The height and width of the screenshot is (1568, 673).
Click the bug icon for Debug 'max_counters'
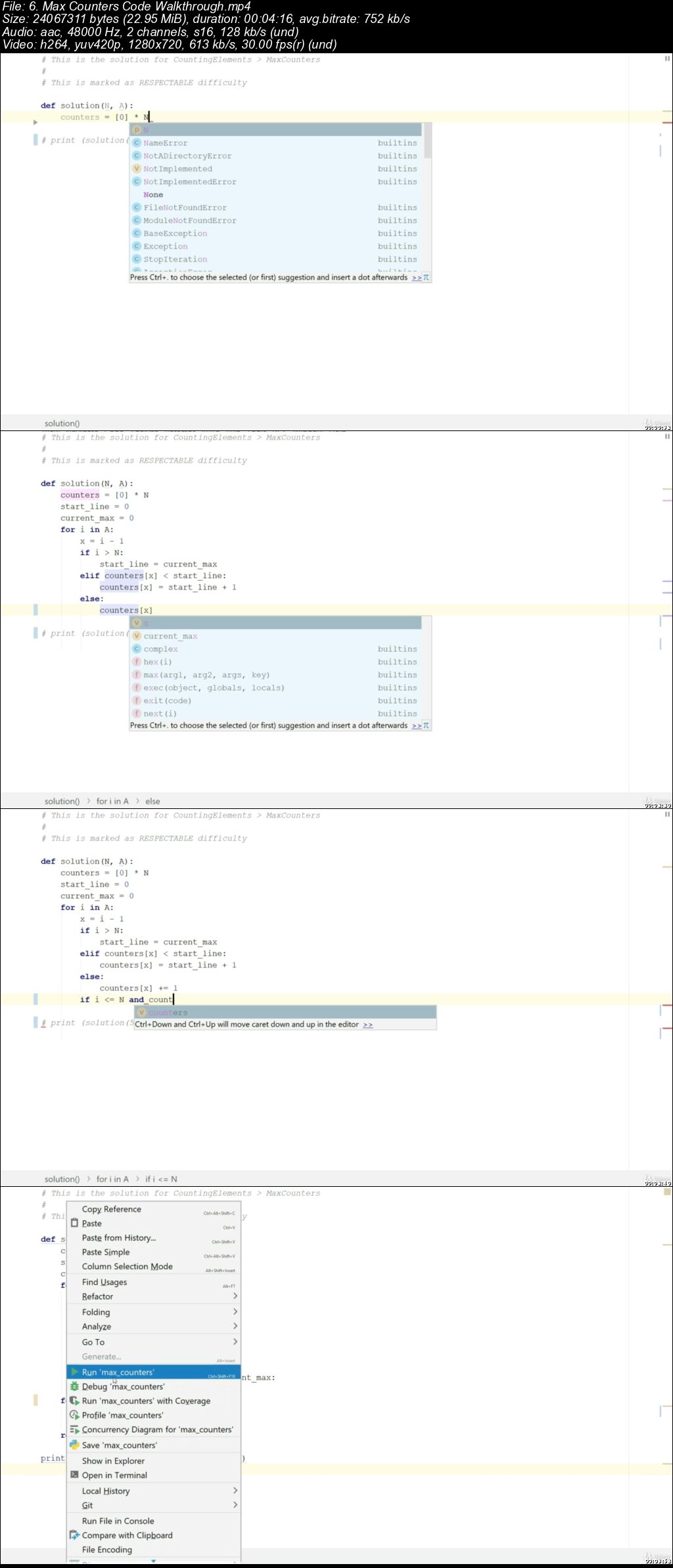(x=75, y=1386)
